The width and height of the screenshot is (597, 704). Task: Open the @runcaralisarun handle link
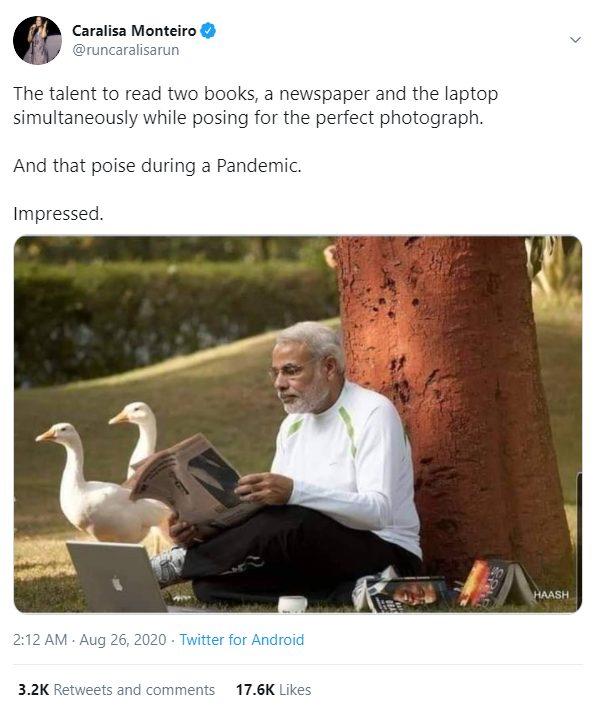click(126, 50)
